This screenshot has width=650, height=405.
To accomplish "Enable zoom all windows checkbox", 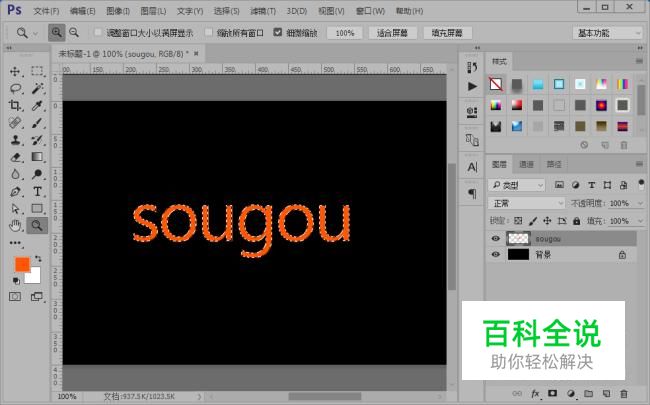I will point(209,32).
